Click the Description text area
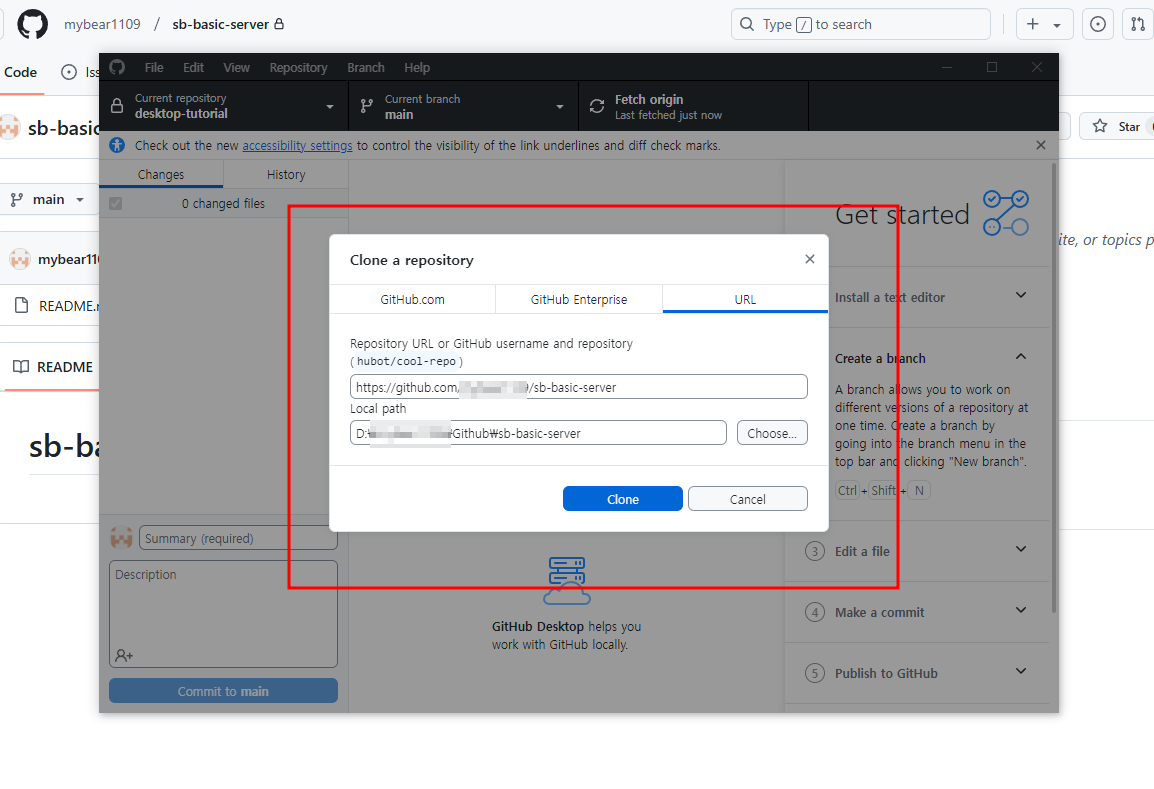 [x=223, y=614]
